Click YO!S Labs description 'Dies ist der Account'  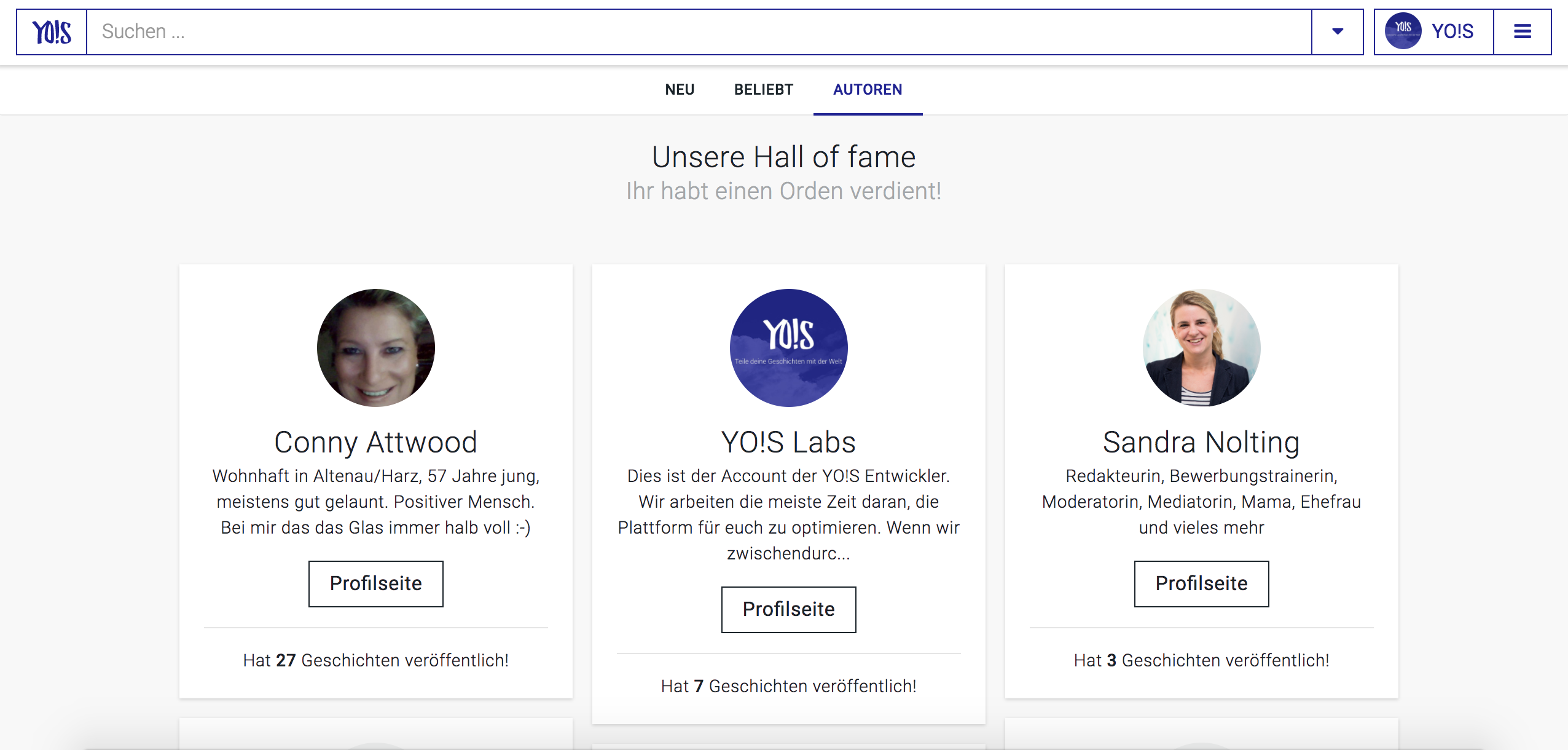click(789, 515)
